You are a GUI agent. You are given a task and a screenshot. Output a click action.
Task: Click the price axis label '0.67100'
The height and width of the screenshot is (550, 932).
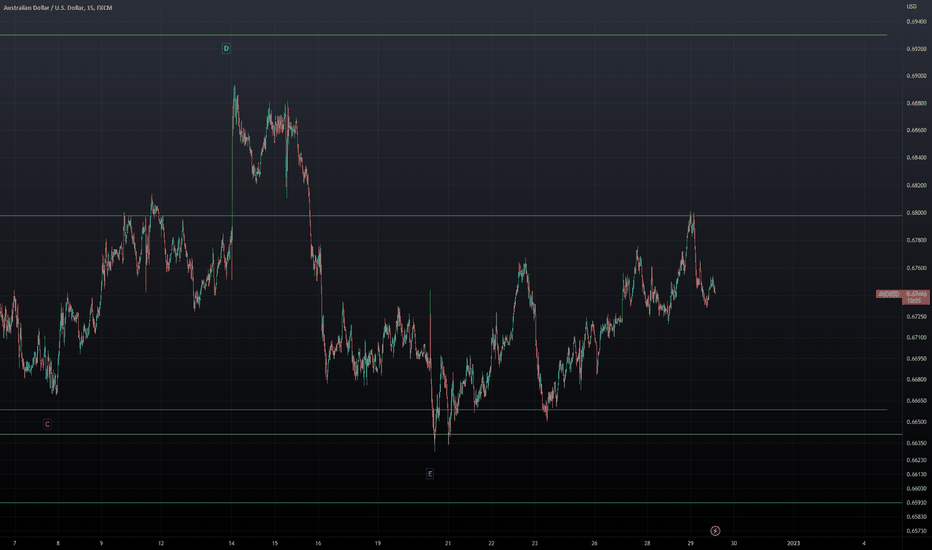[x=916, y=338]
